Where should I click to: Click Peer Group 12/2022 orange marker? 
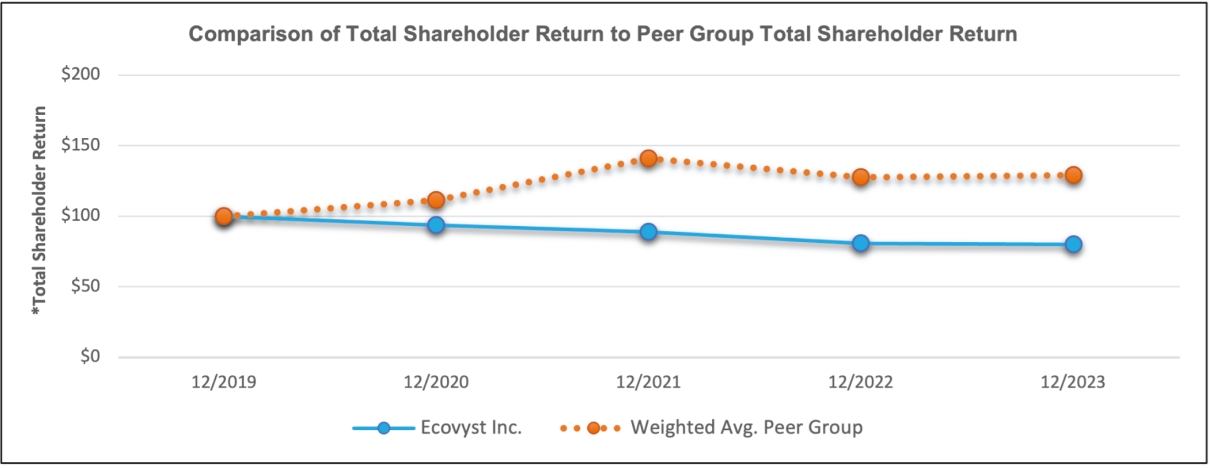pos(861,177)
